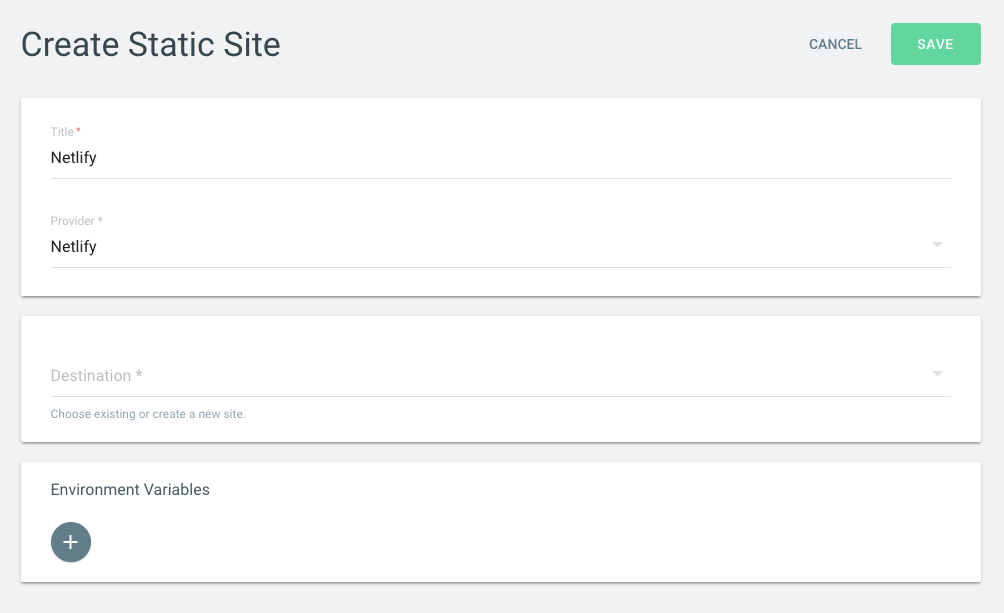Click the Destination dropdown arrow icon
1004x613 pixels.
[937, 373]
